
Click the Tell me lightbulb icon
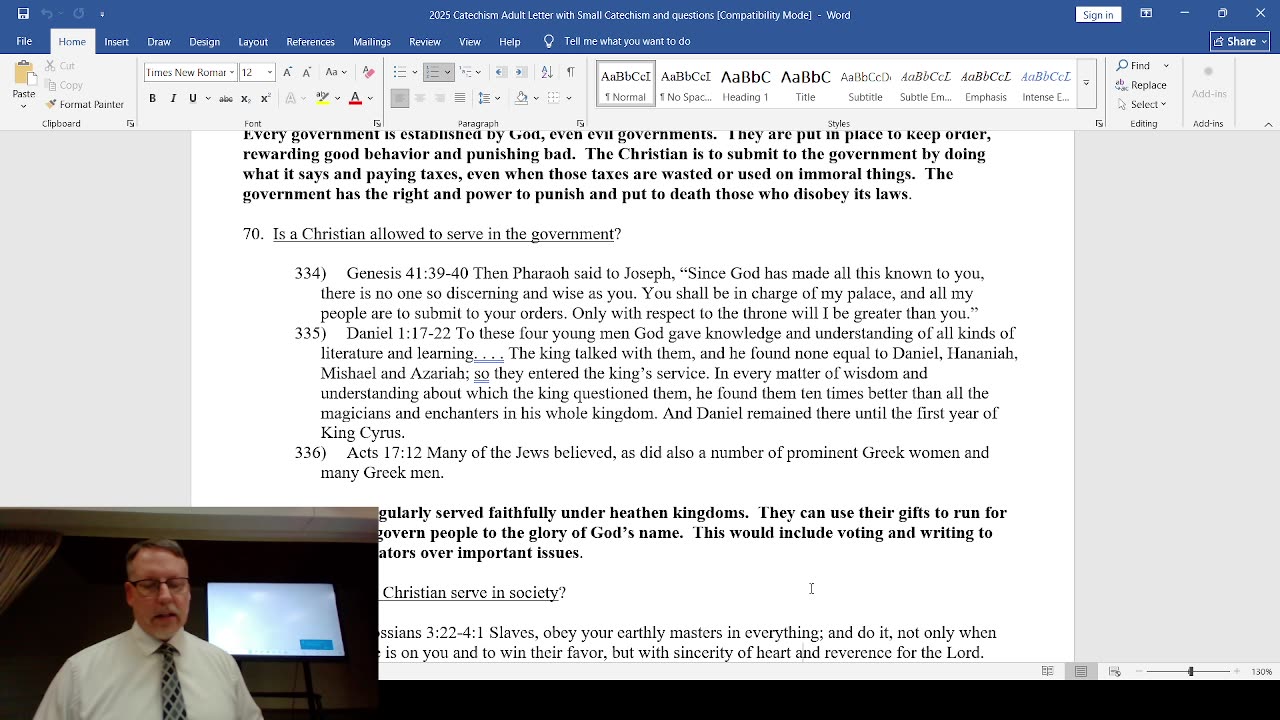pos(548,41)
